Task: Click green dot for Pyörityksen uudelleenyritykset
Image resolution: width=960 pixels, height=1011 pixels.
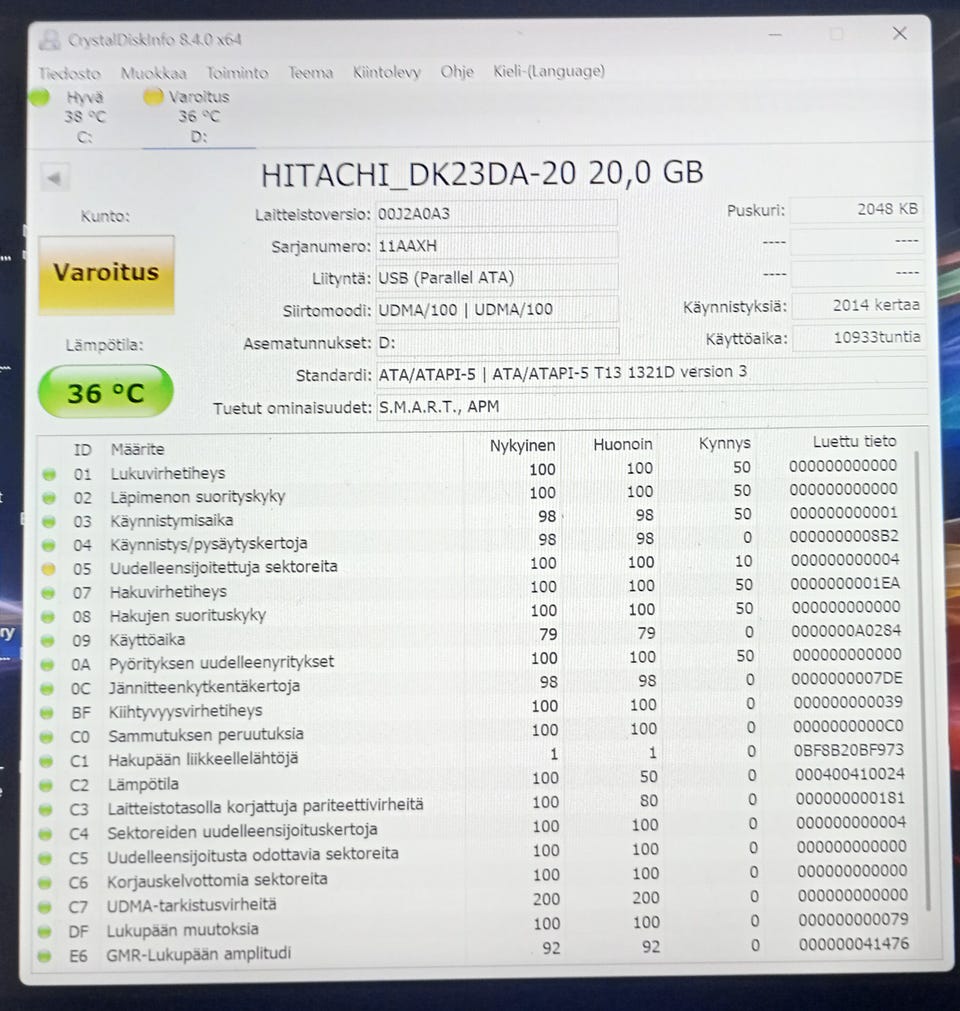Action: 48,664
